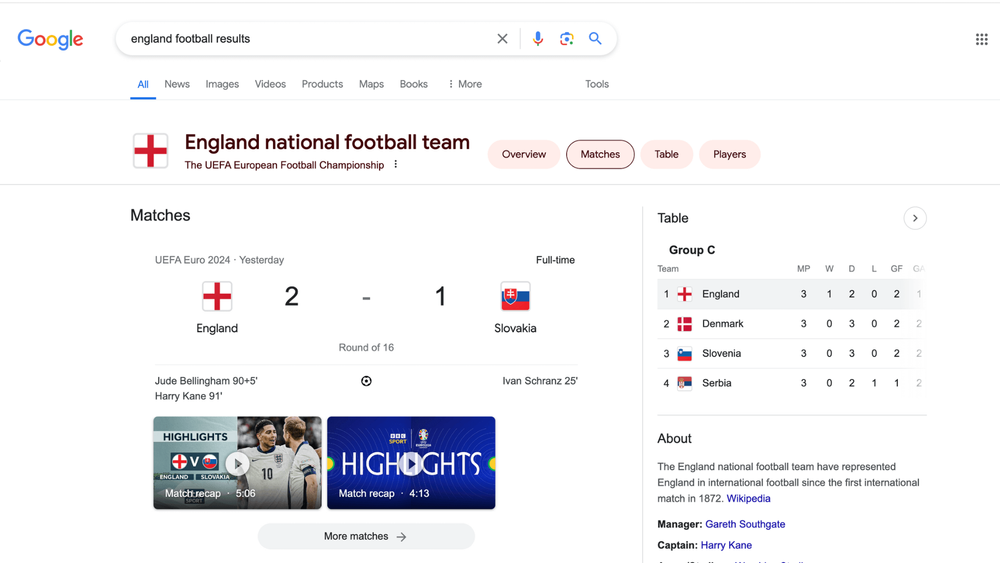The height and width of the screenshot is (563, 1000).
Task: Click the England national football team title
Action: 327,142
